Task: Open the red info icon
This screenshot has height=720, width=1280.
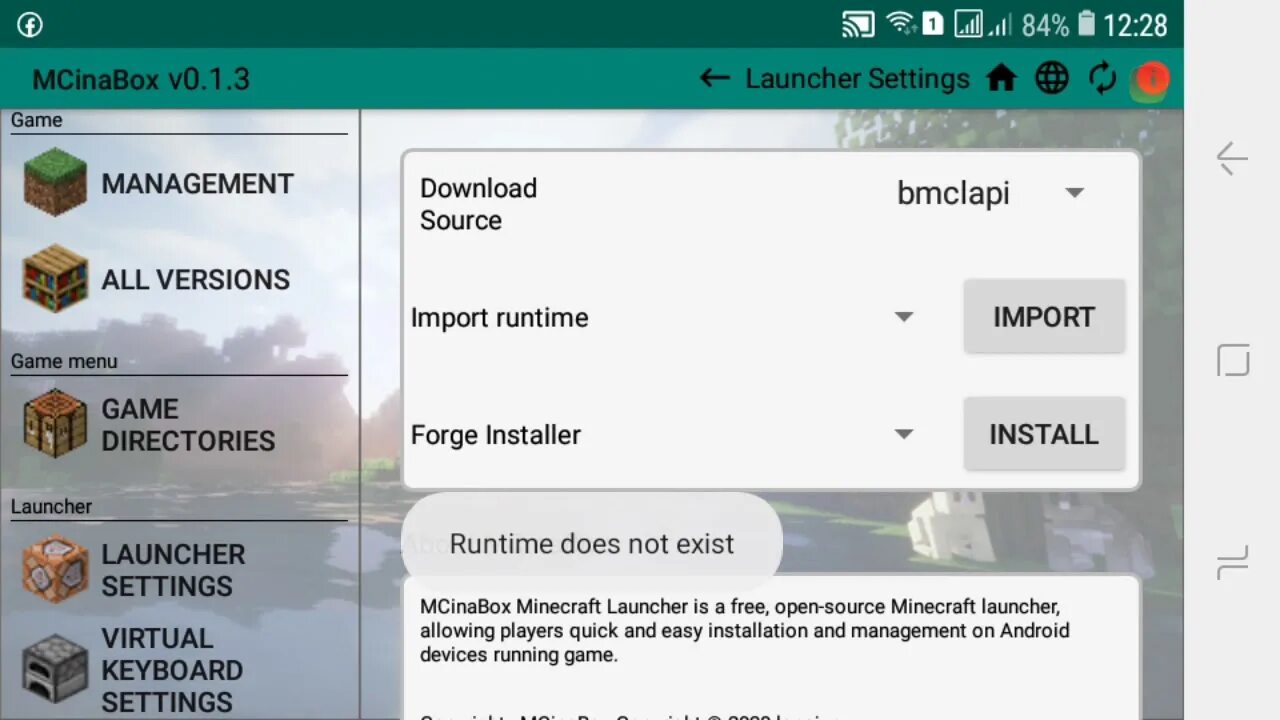Action: [1152, 78]
